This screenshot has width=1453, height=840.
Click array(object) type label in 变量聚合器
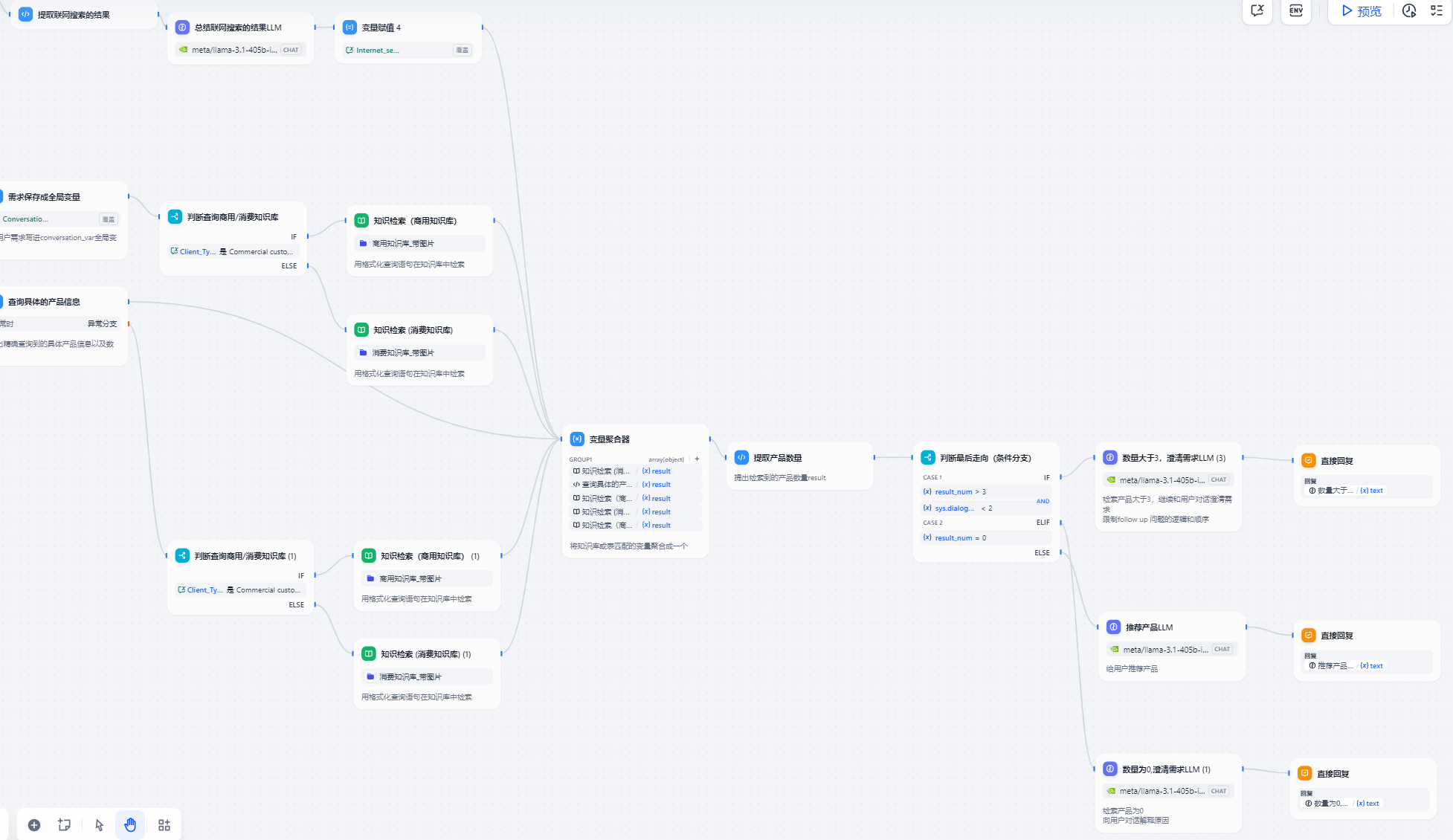(x=666, y=459)
